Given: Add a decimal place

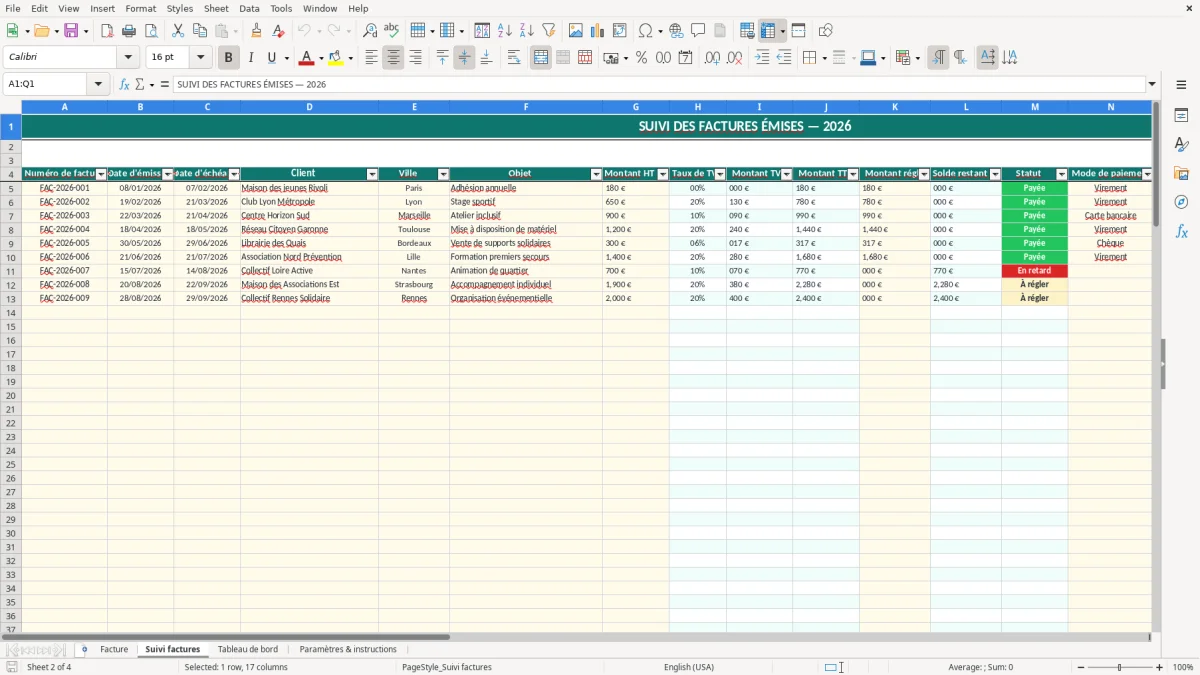Looking at the screenshot, I should pyautogui.click(x=713, y=58).
